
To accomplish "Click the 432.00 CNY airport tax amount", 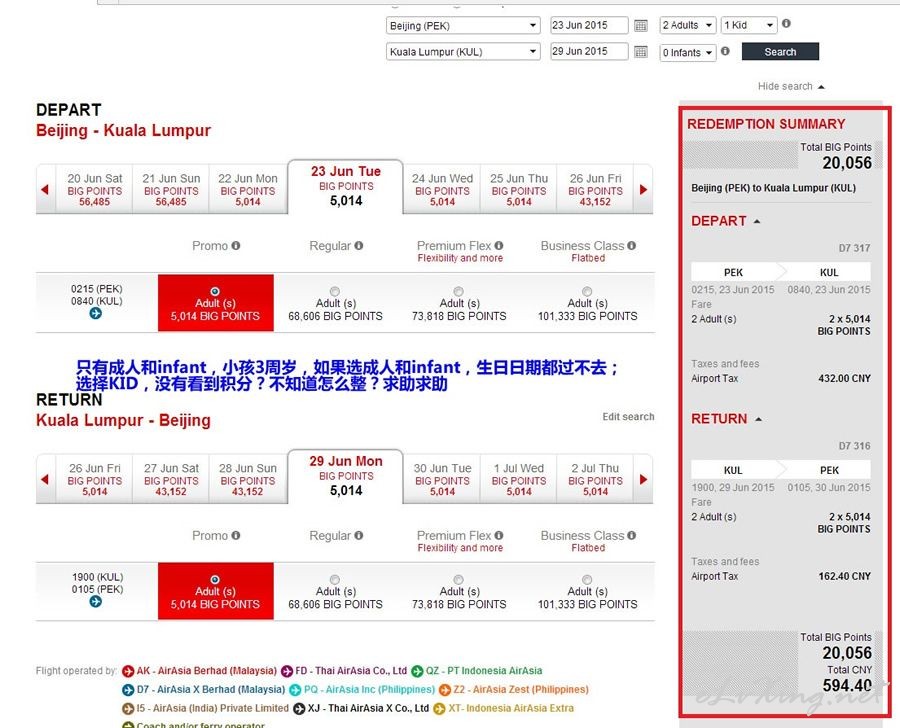I will pos(844,378).
